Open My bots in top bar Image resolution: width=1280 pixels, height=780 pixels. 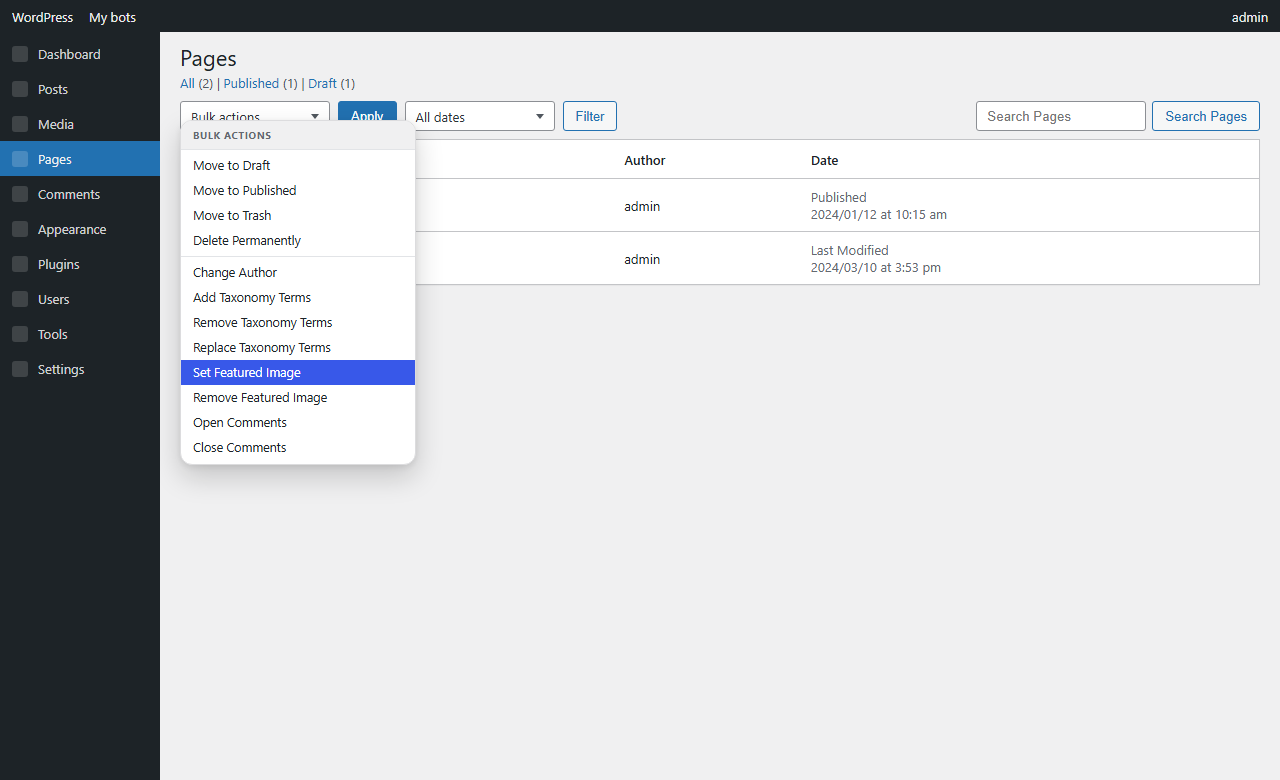point(112,17)
